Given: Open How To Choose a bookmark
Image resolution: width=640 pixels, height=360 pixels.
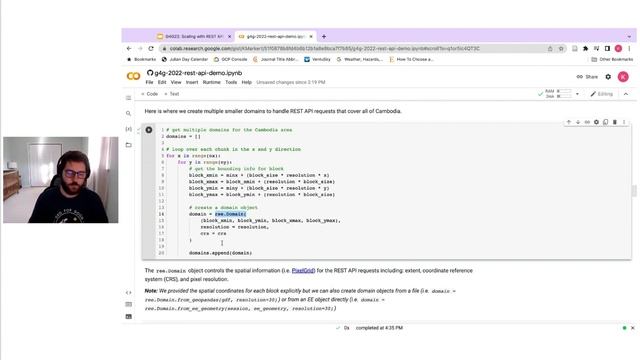Looking at the screenshot, I should pos(411,59).
